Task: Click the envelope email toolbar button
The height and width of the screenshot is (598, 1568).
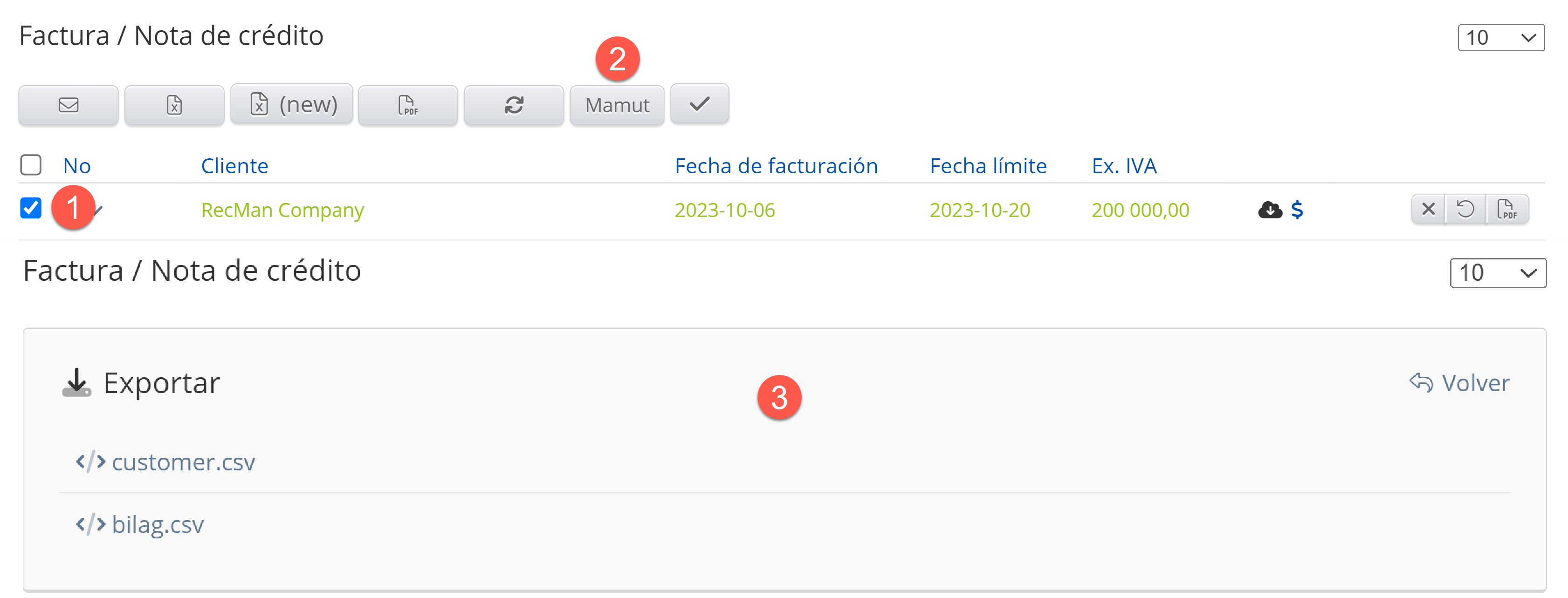Action: pyautogui.click(x=68, y=105)
